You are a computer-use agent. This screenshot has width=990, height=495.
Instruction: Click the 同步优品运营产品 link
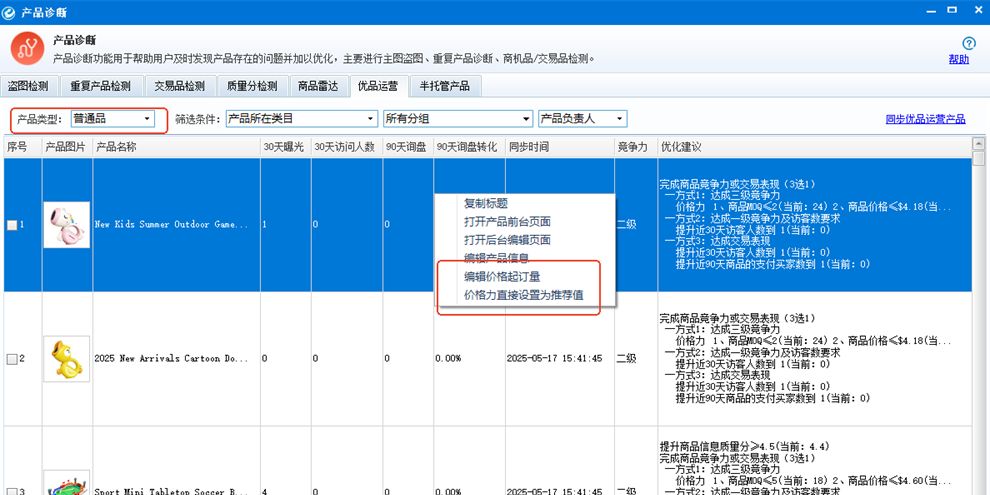[x=925, y=119]
